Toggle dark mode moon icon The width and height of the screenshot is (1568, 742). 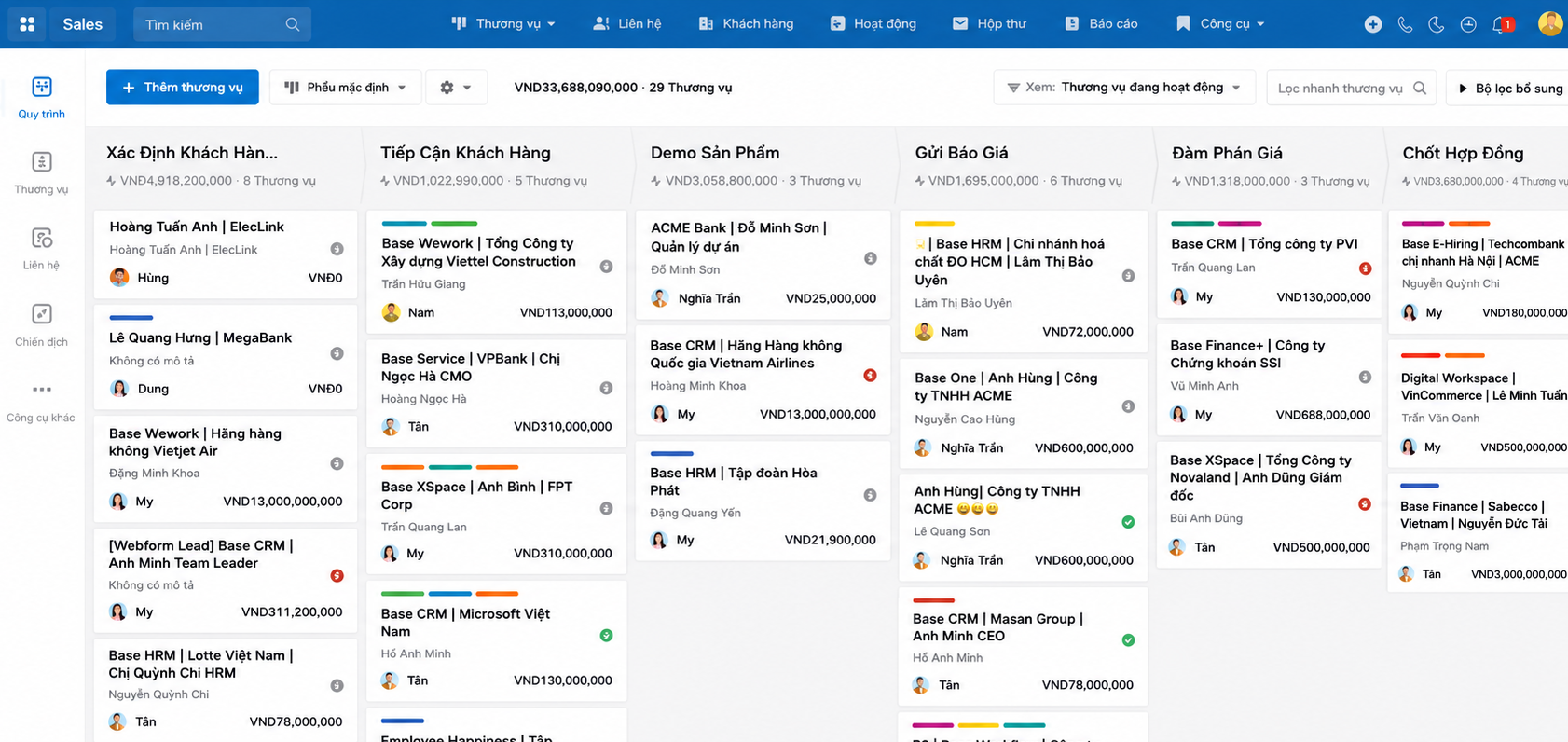[1437, 24]
